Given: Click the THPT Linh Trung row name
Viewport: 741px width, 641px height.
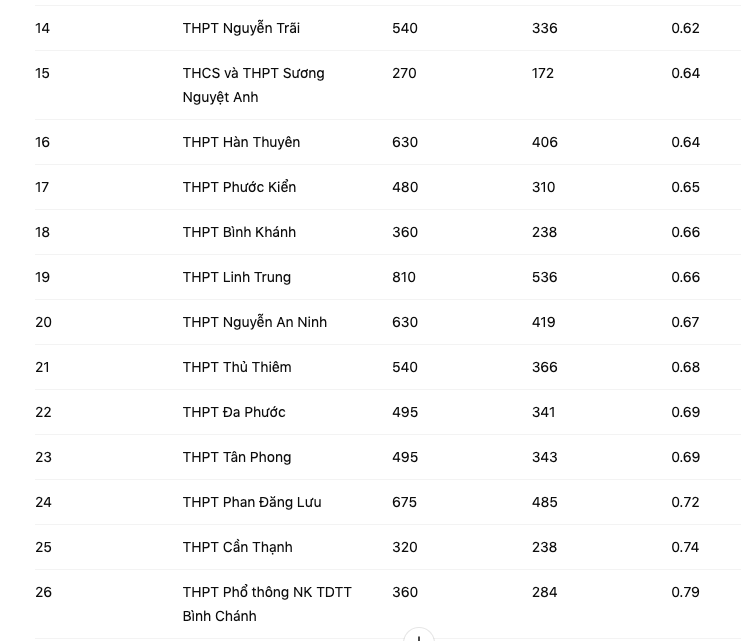Looking at the screenshot, I should click(x=237, y=277).
